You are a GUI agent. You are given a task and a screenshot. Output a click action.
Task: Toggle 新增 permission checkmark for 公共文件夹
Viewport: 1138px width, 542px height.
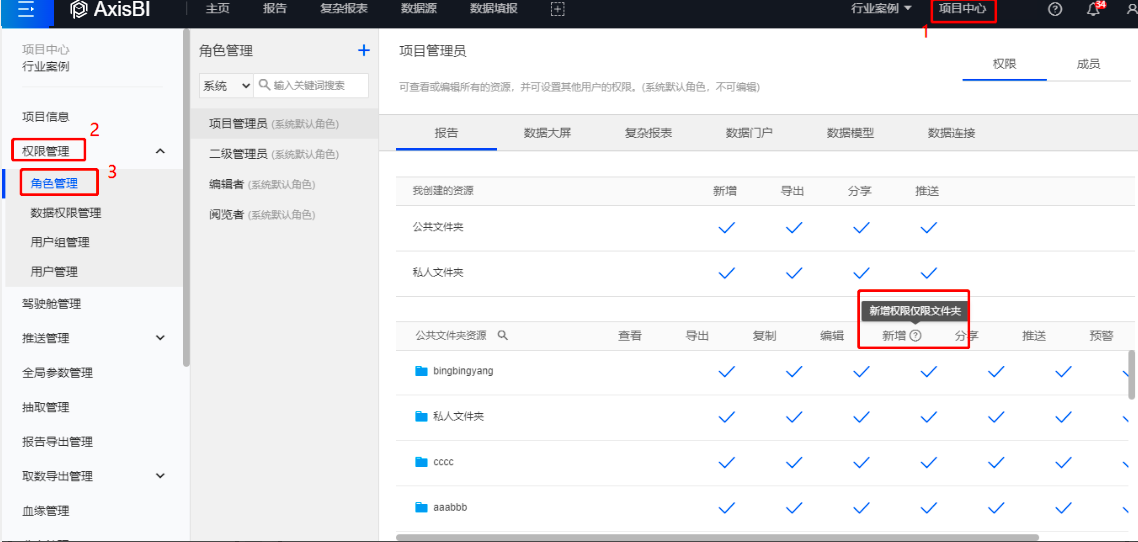727,228
